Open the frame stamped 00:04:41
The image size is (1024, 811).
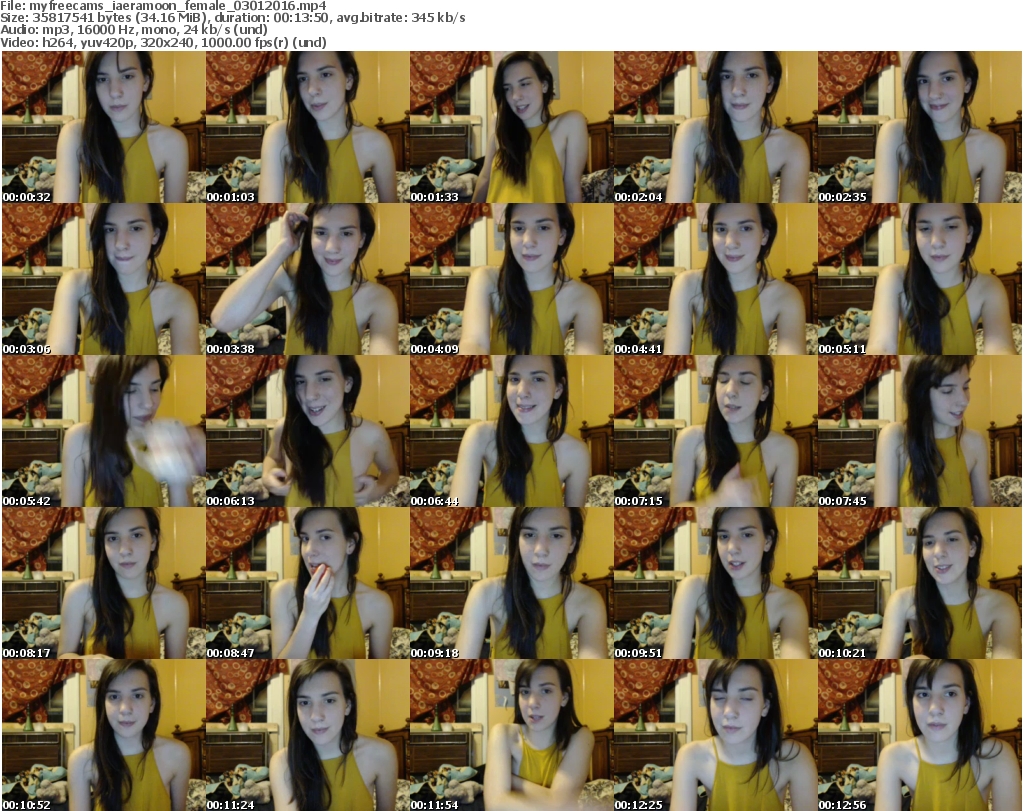[715, 279]
